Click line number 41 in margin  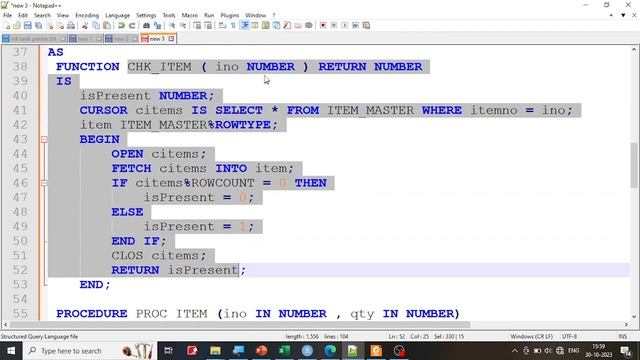(20, 110)
